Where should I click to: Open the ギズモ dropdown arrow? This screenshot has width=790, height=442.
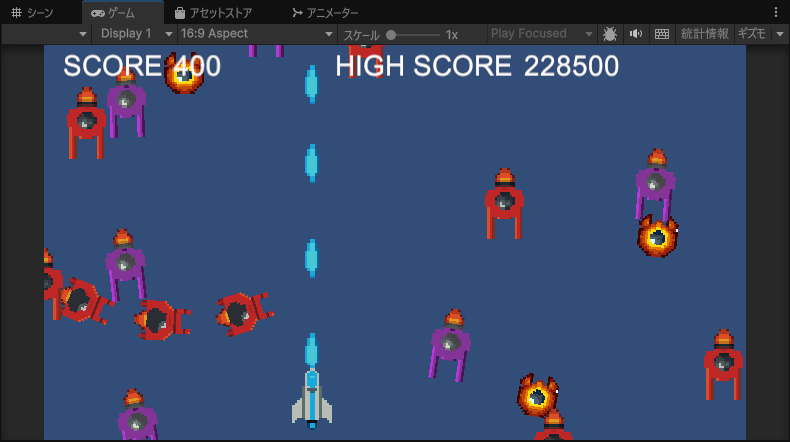tap(780, 34)
